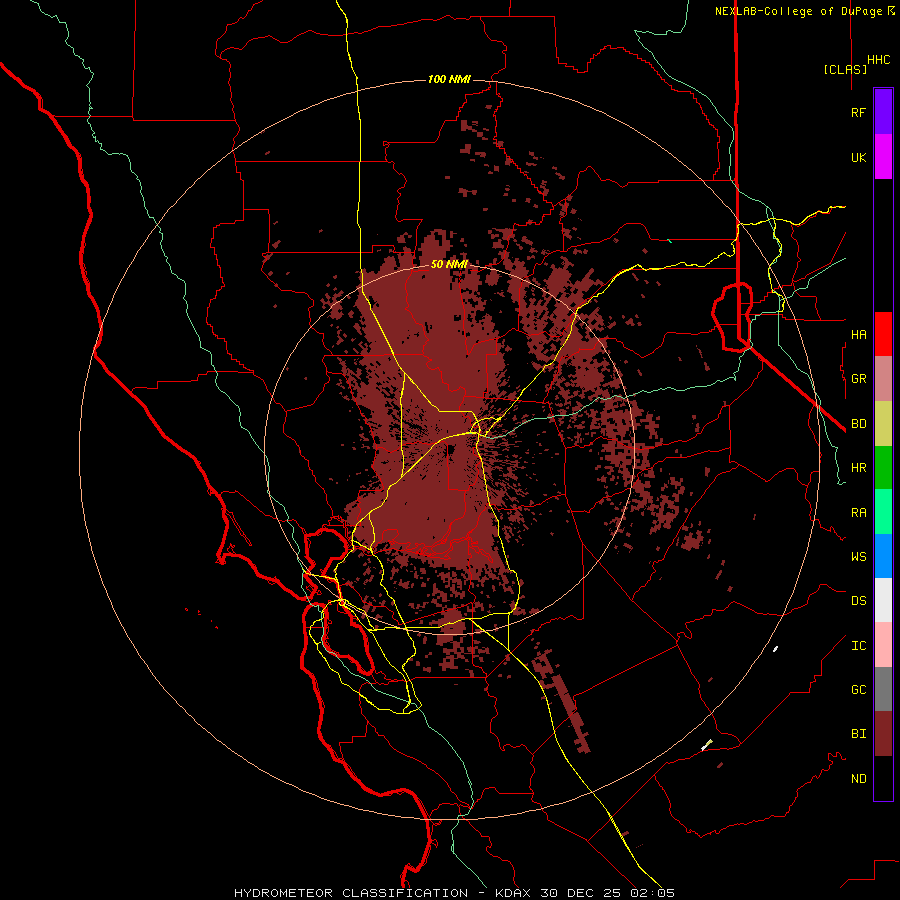This screenshot has width=900, height=900.
Task: Click the "HHC" product label
Action: tap(879, 60)
